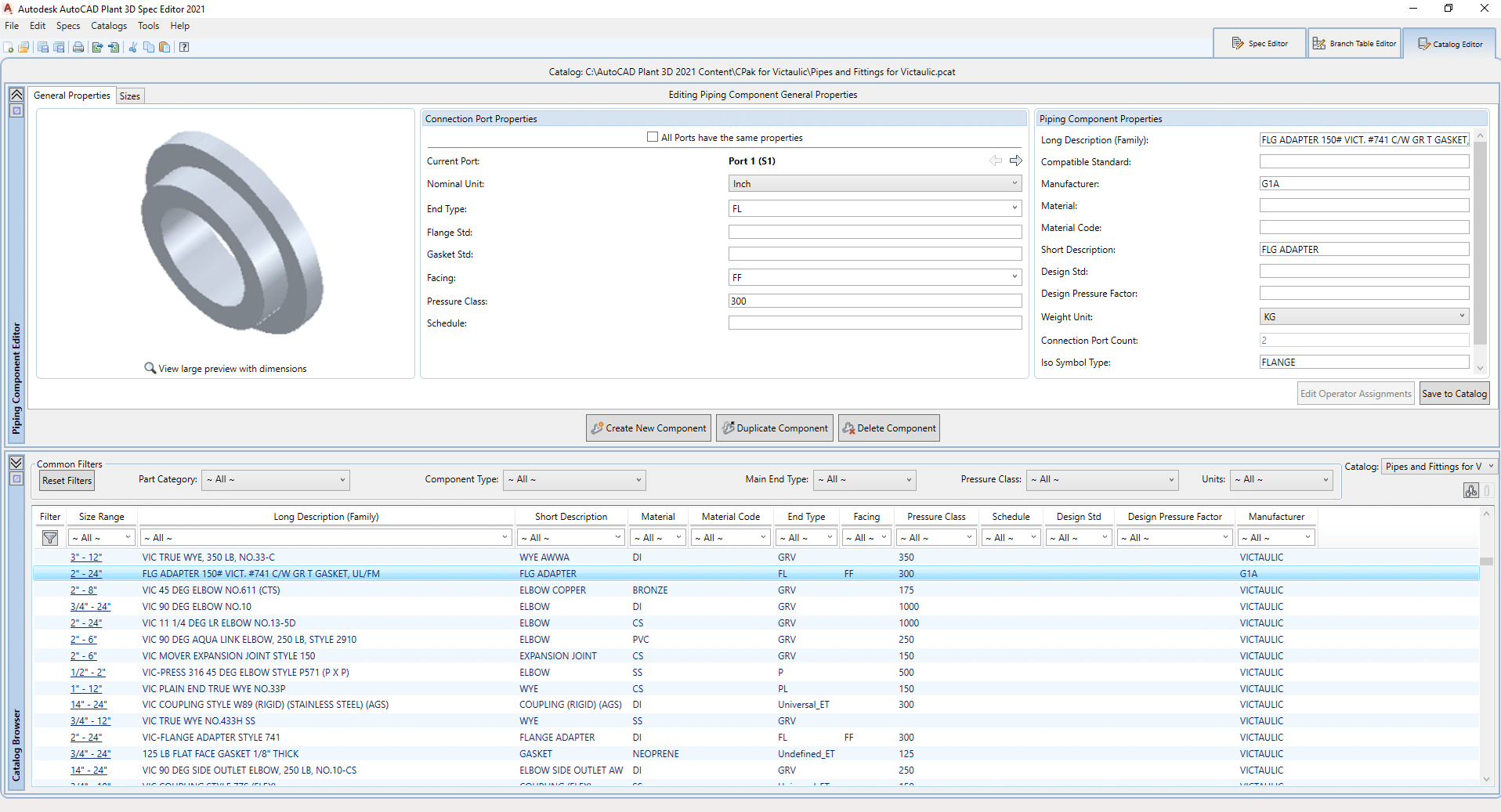Open the Catalogs menu
The image size is (1501, 812).
coord(109,26)
